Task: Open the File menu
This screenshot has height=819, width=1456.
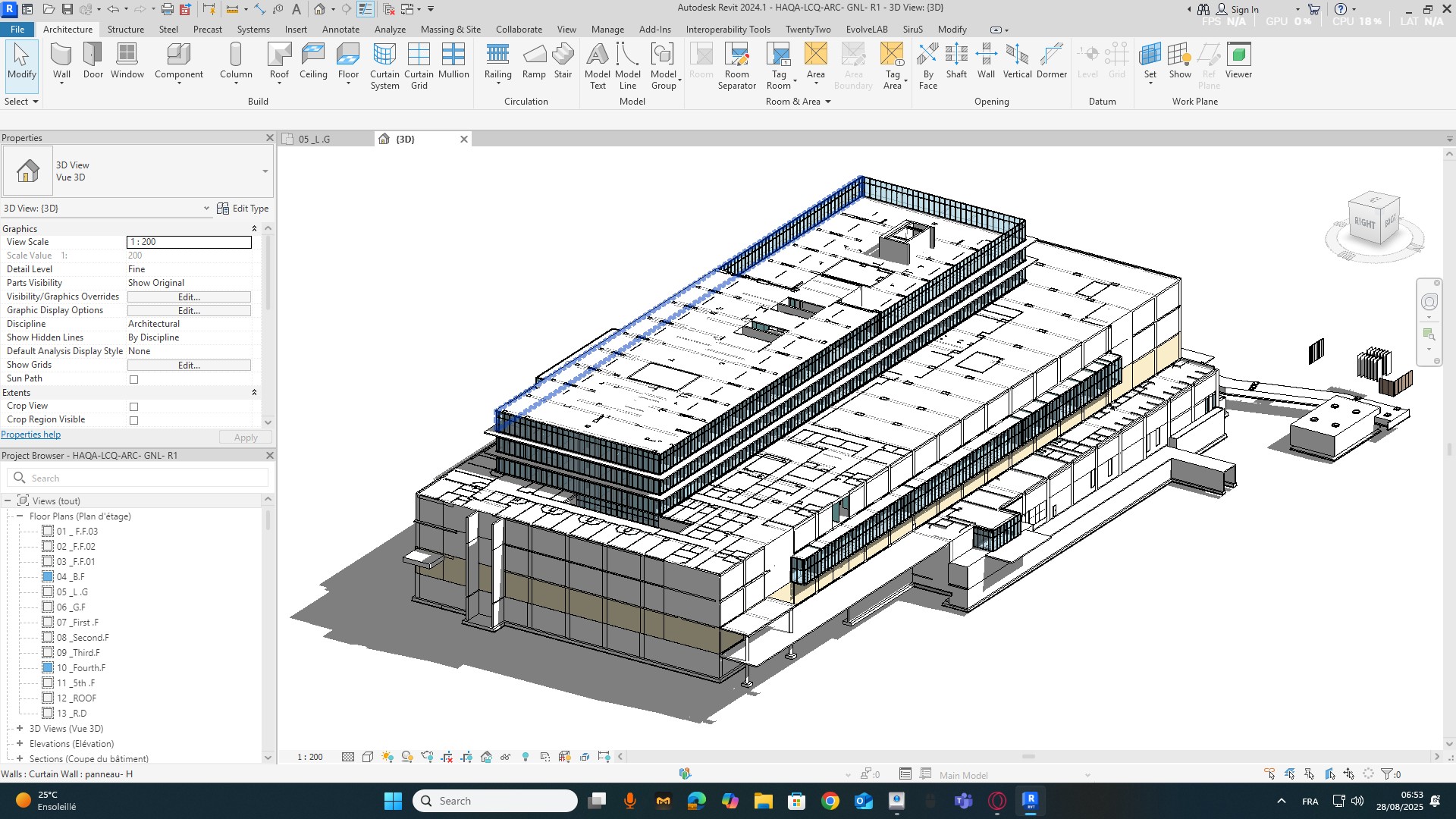Action: tap(17, 30)
